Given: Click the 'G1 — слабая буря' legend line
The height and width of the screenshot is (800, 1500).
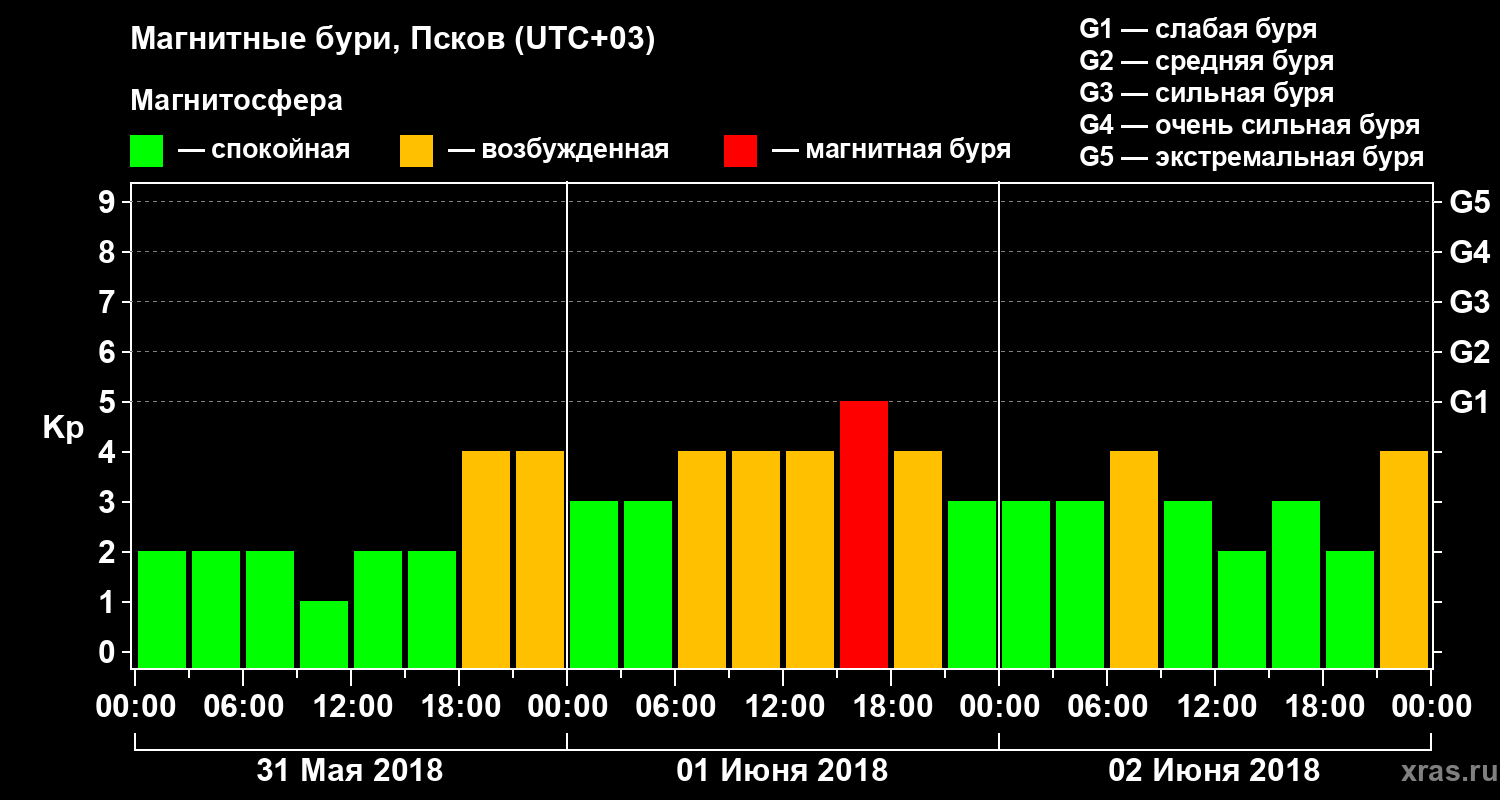Looking at the screenshot, I should point(1198,29).
